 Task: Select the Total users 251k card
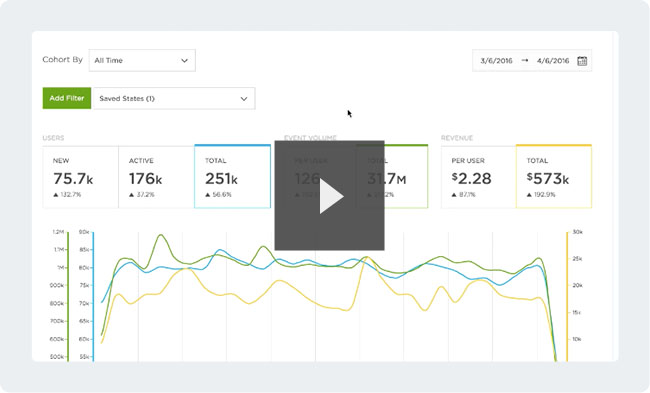pos(232,177)
